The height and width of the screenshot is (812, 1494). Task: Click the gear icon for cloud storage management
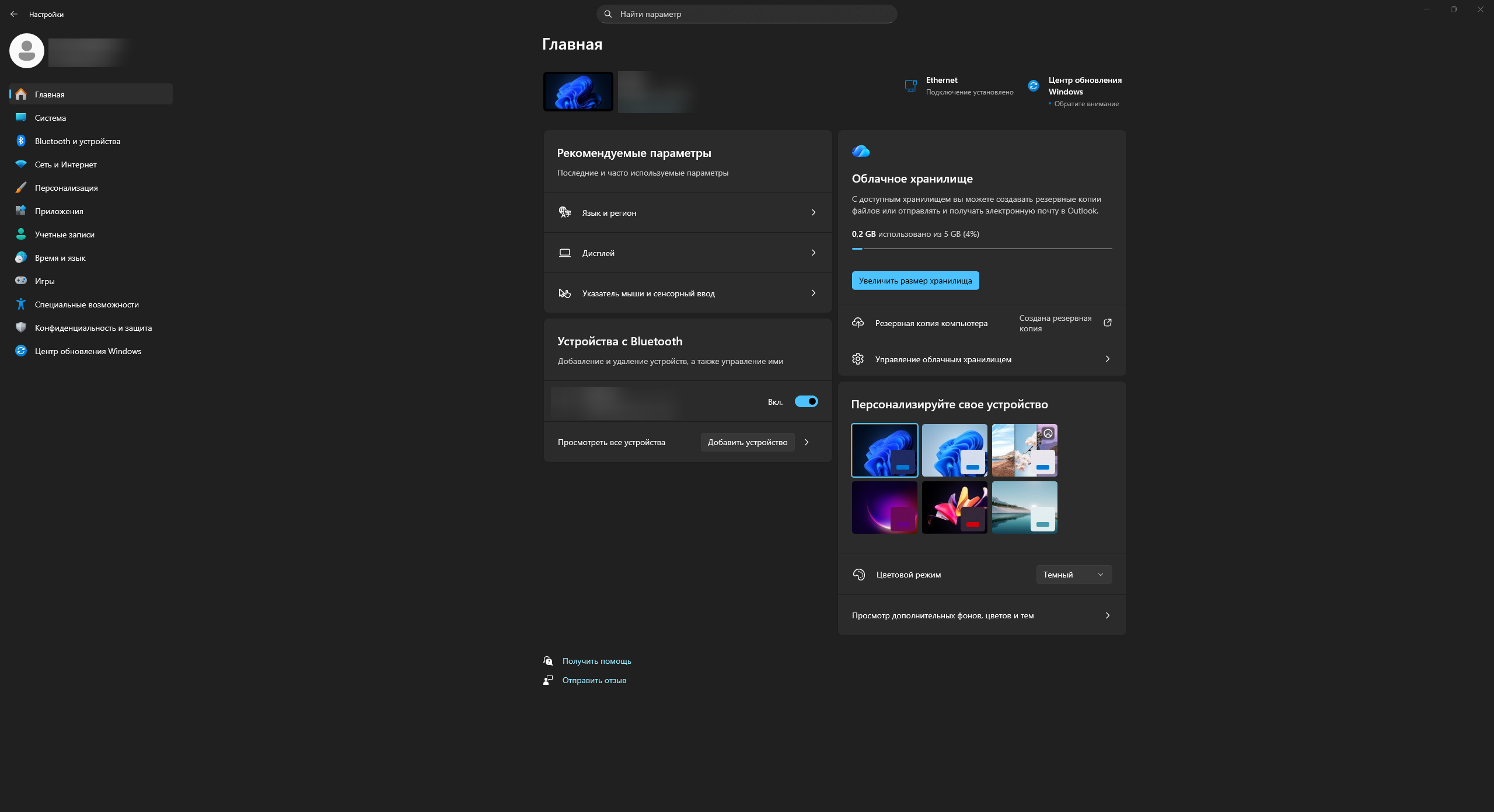tap(858, 359)
